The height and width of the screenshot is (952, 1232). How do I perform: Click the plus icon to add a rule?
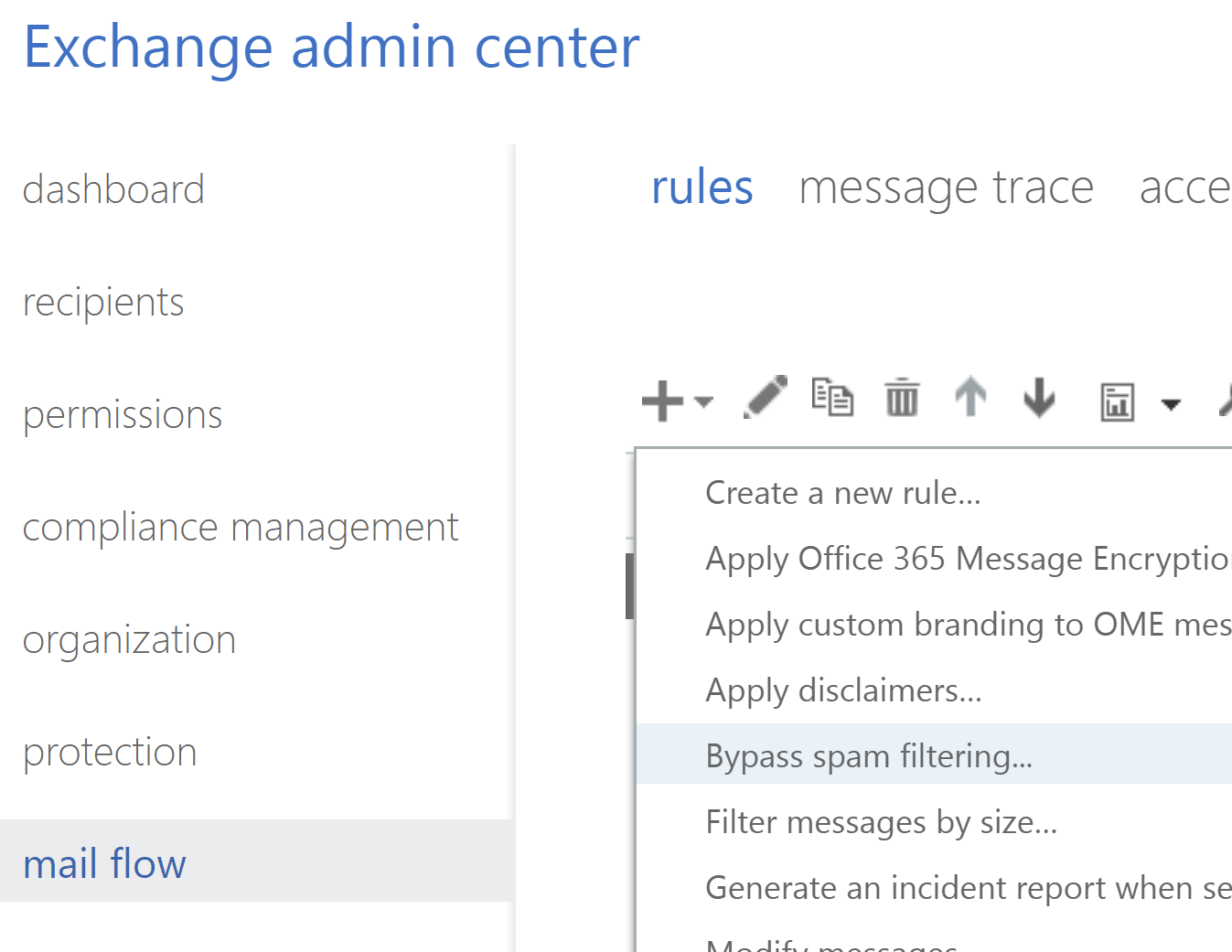click(x=662, y=401)
